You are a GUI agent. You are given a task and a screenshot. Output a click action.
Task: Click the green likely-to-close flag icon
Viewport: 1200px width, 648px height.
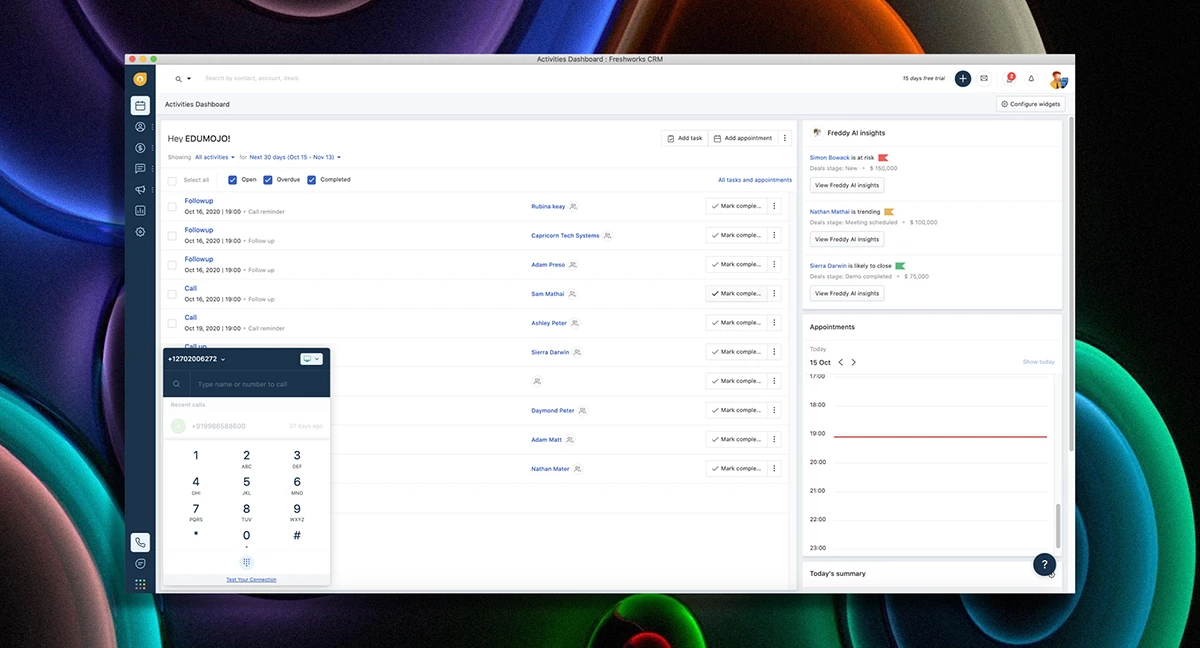900,266
